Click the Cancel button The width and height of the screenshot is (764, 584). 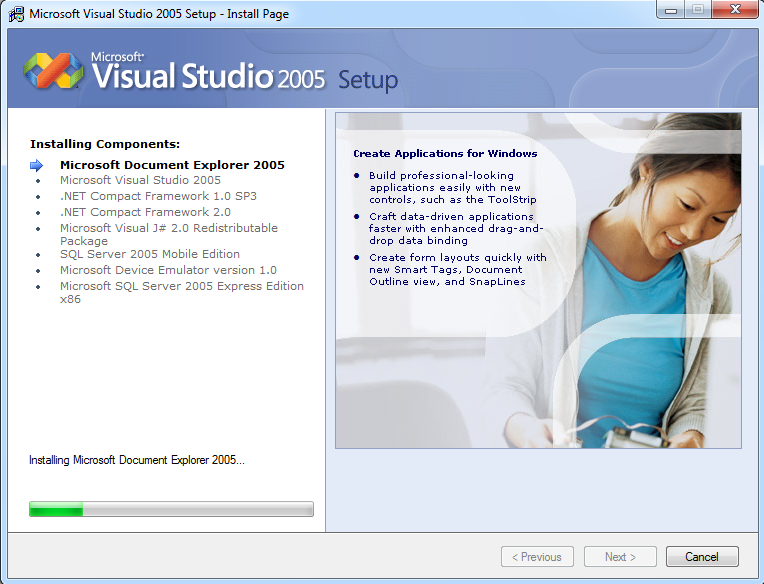pos(702,557)
